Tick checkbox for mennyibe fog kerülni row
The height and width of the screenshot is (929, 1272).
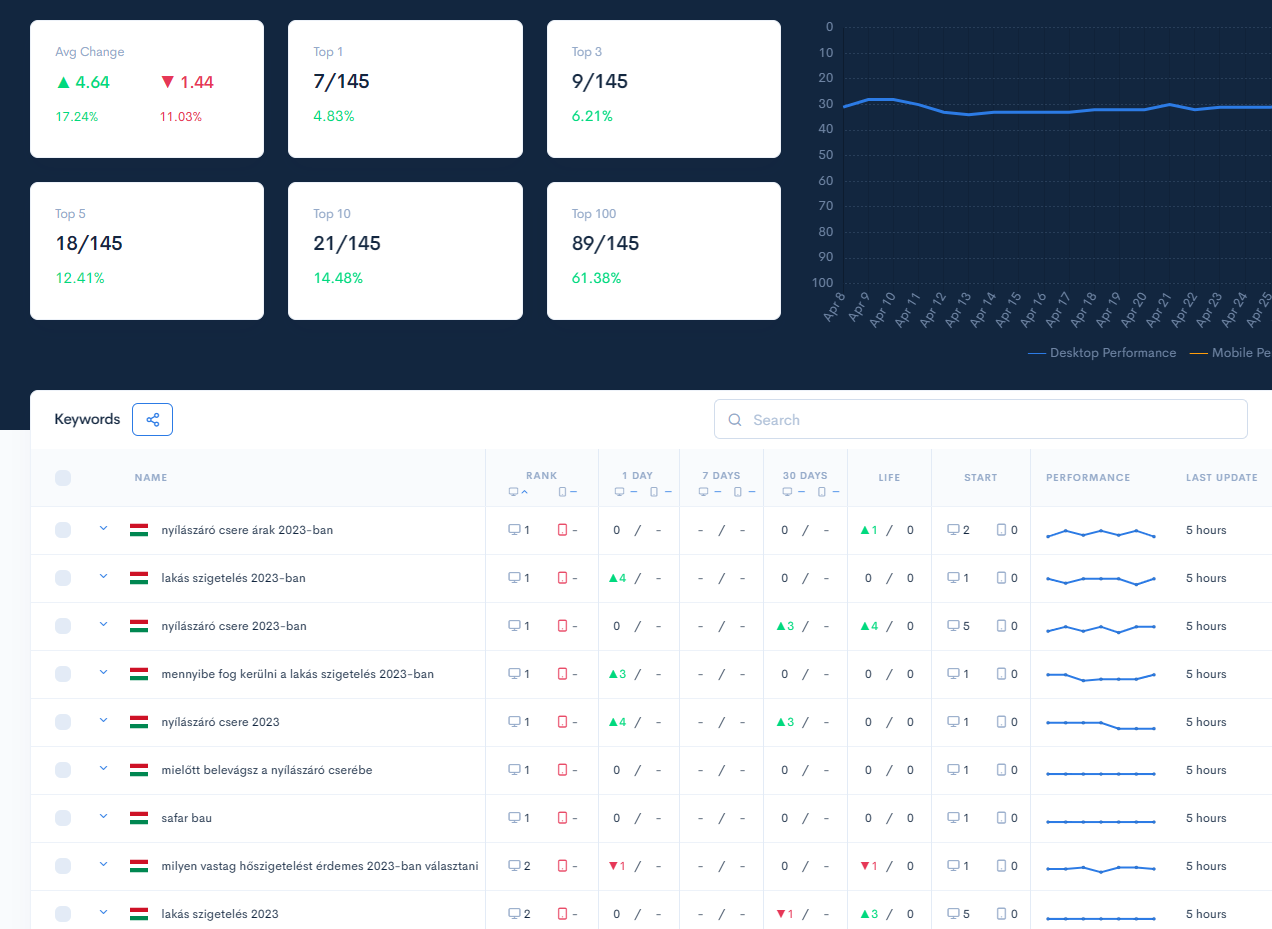[63, 674]
